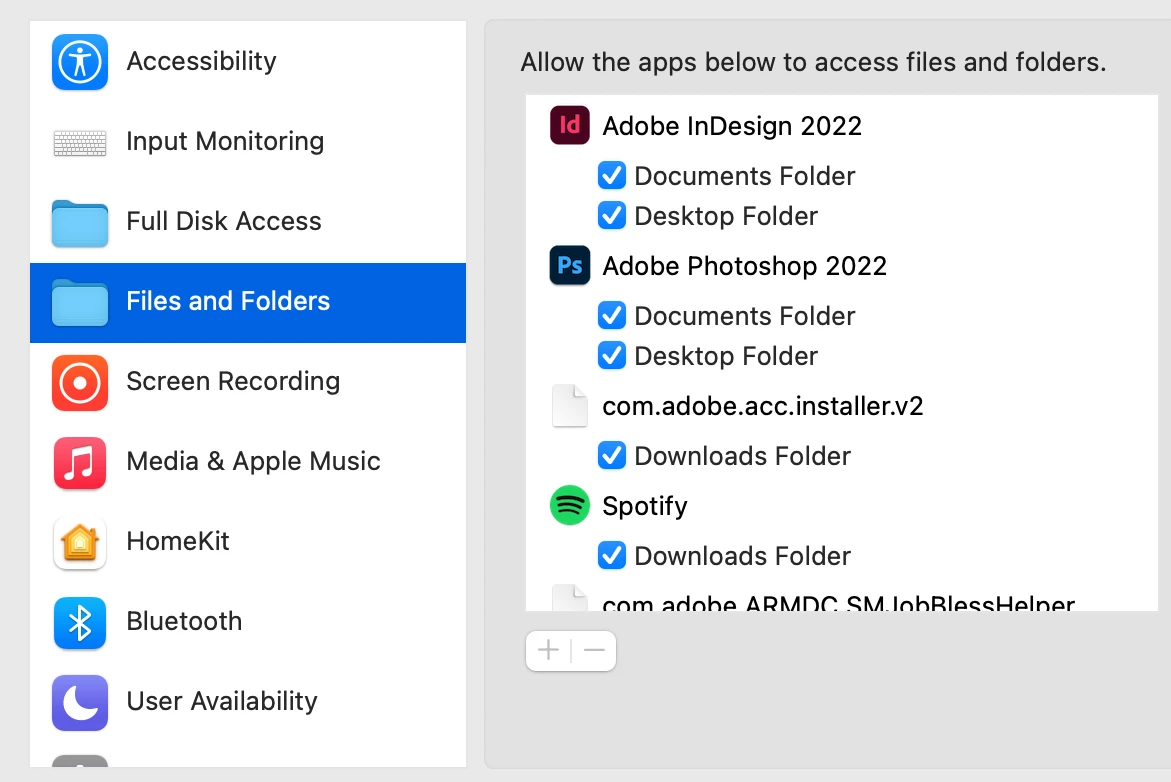This screenshot has width=1171, height=782.
Task: Uncheck Desktop Folder under Adobe InDesign 2022
Action: (x=612, y=216)
